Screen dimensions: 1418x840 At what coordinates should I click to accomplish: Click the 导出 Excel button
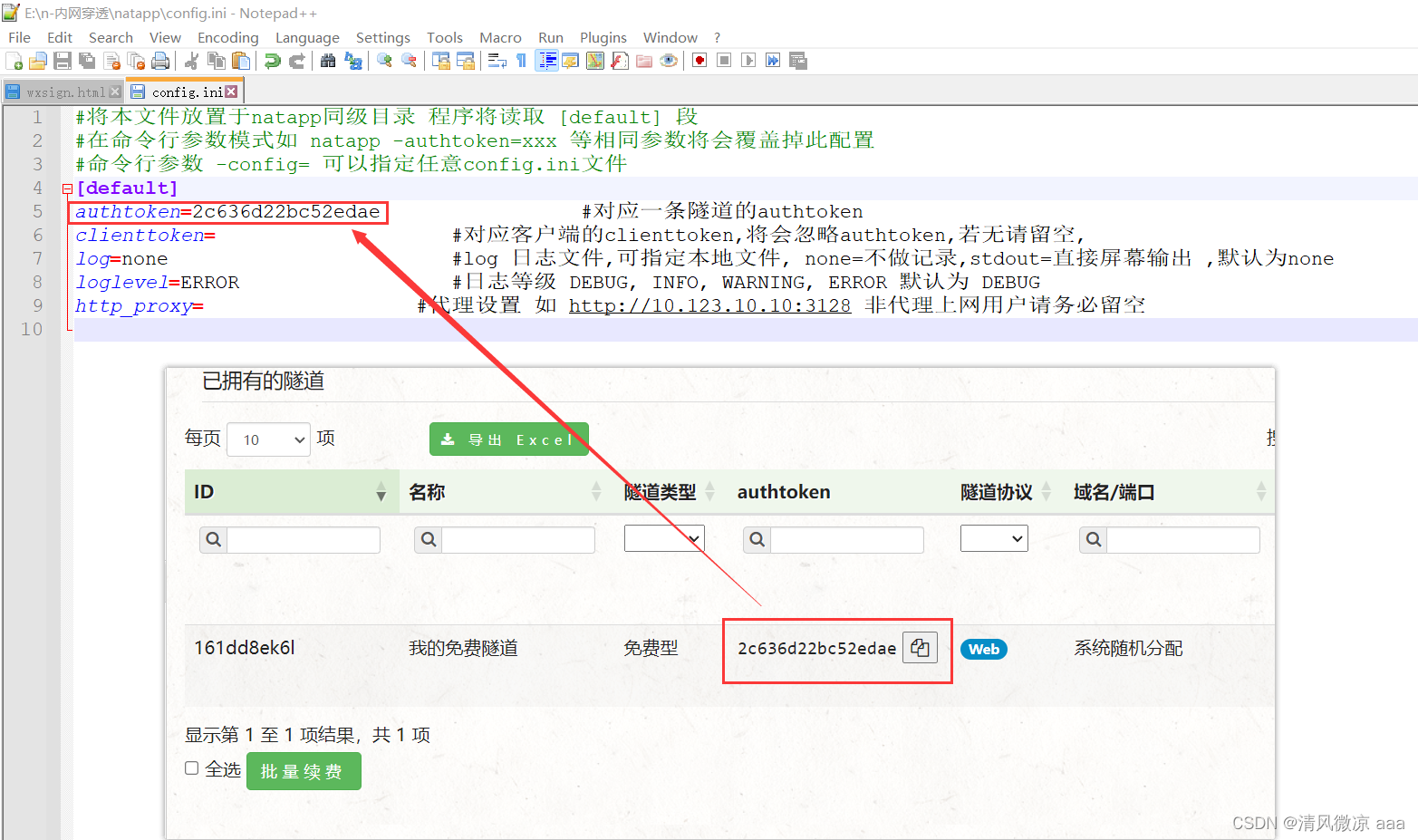pyautogui.click(x=509, y=439)
